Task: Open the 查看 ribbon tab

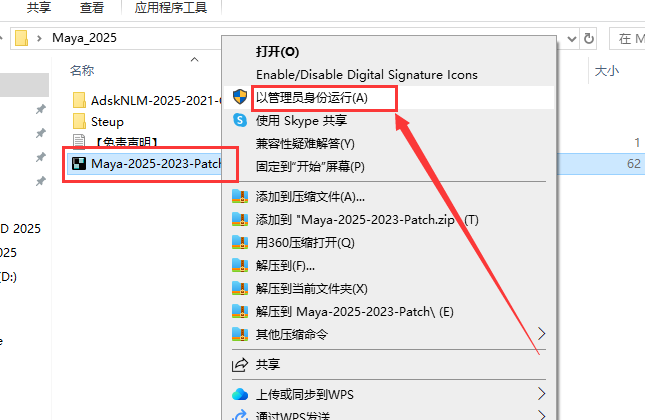Action: point(92,7)
